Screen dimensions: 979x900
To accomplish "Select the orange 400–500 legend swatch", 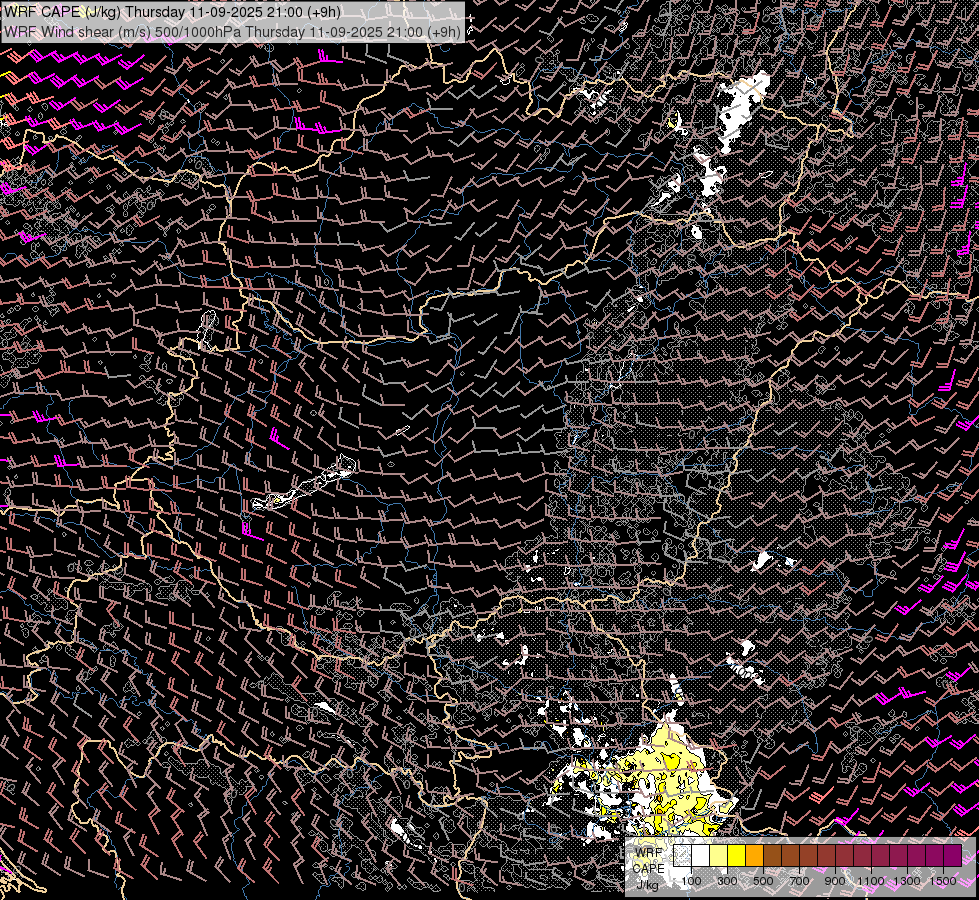I will pyautogui.click(x=754, y=855).
